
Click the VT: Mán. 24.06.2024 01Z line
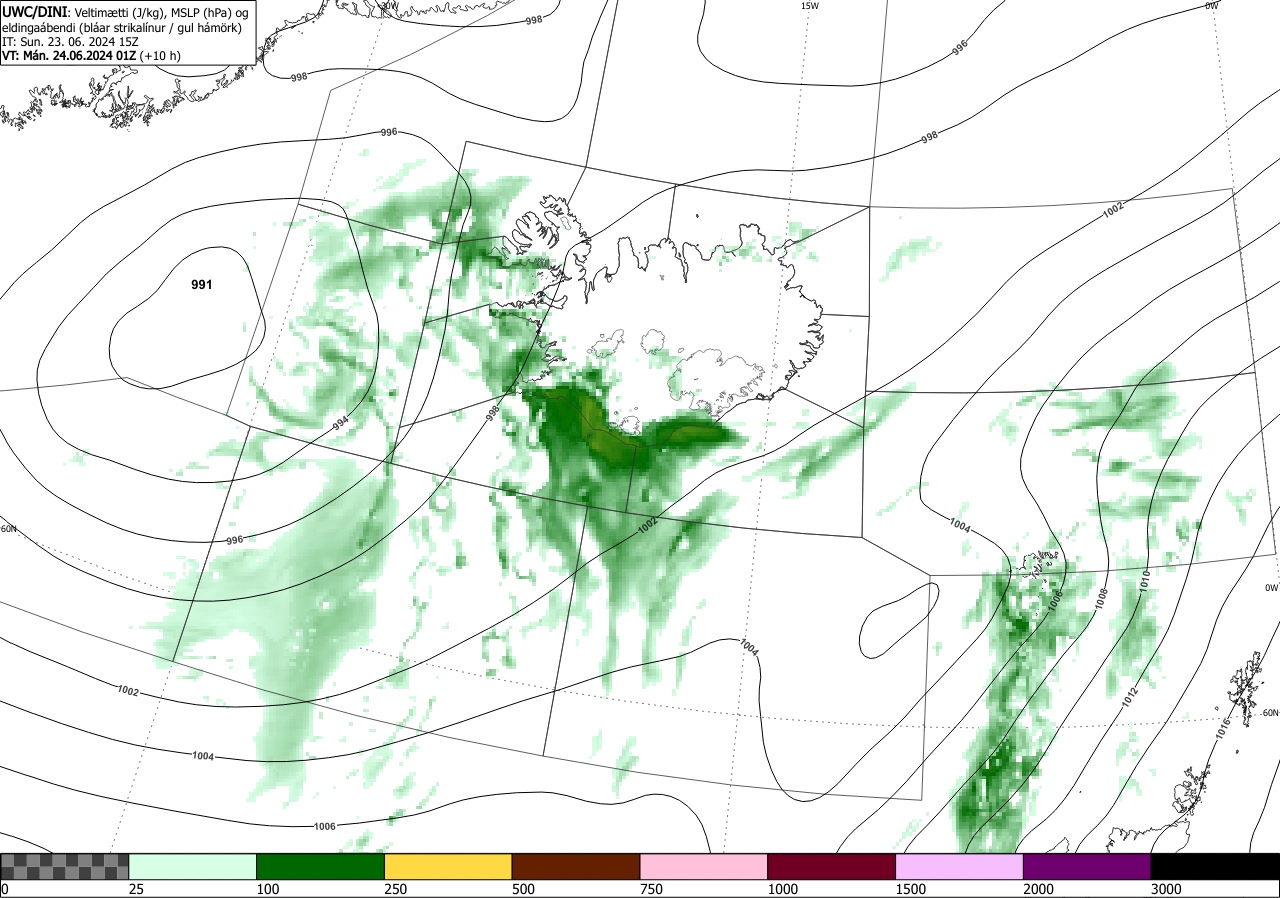tap(92, 57)
